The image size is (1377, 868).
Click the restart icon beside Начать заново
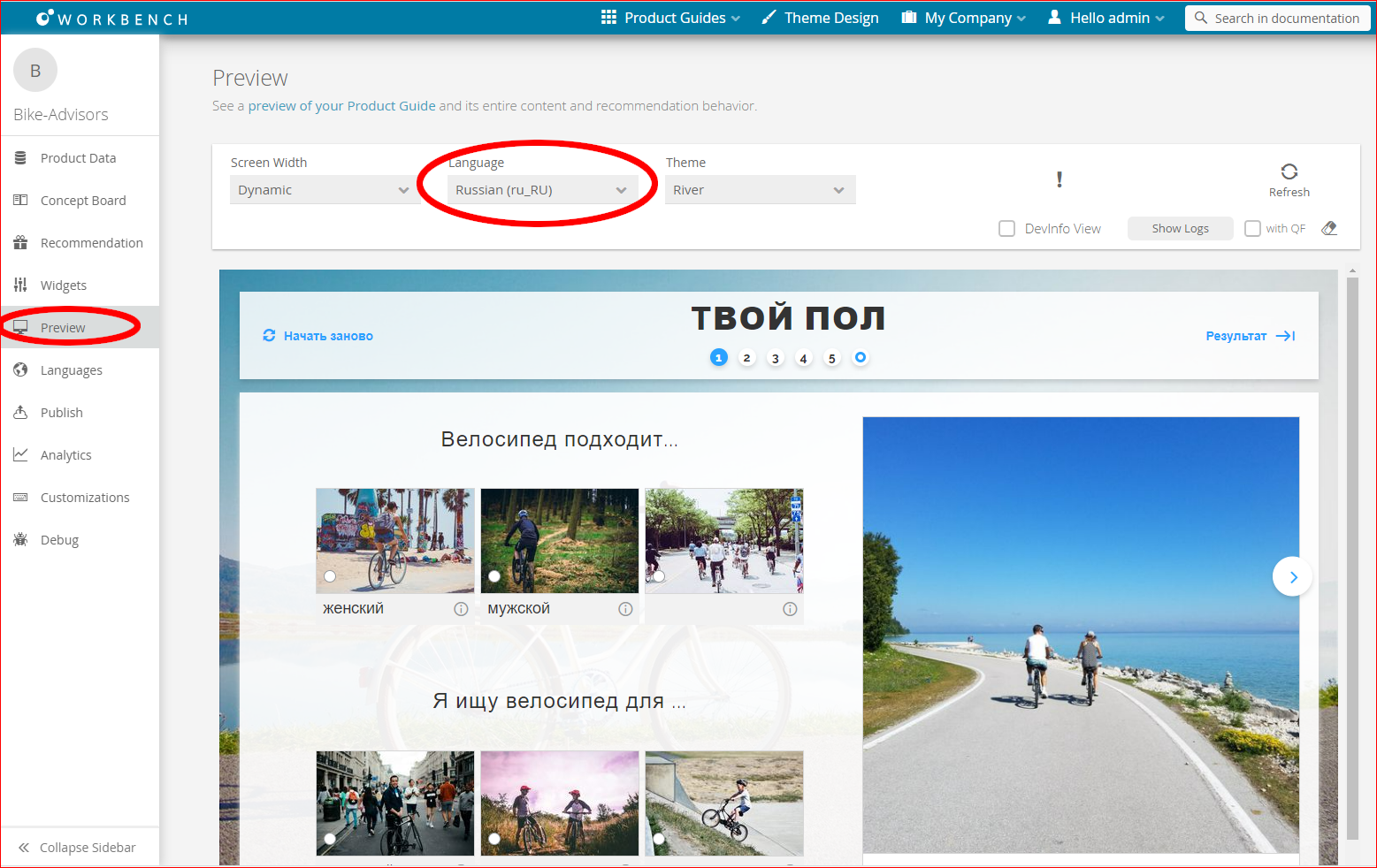point(269,336)
